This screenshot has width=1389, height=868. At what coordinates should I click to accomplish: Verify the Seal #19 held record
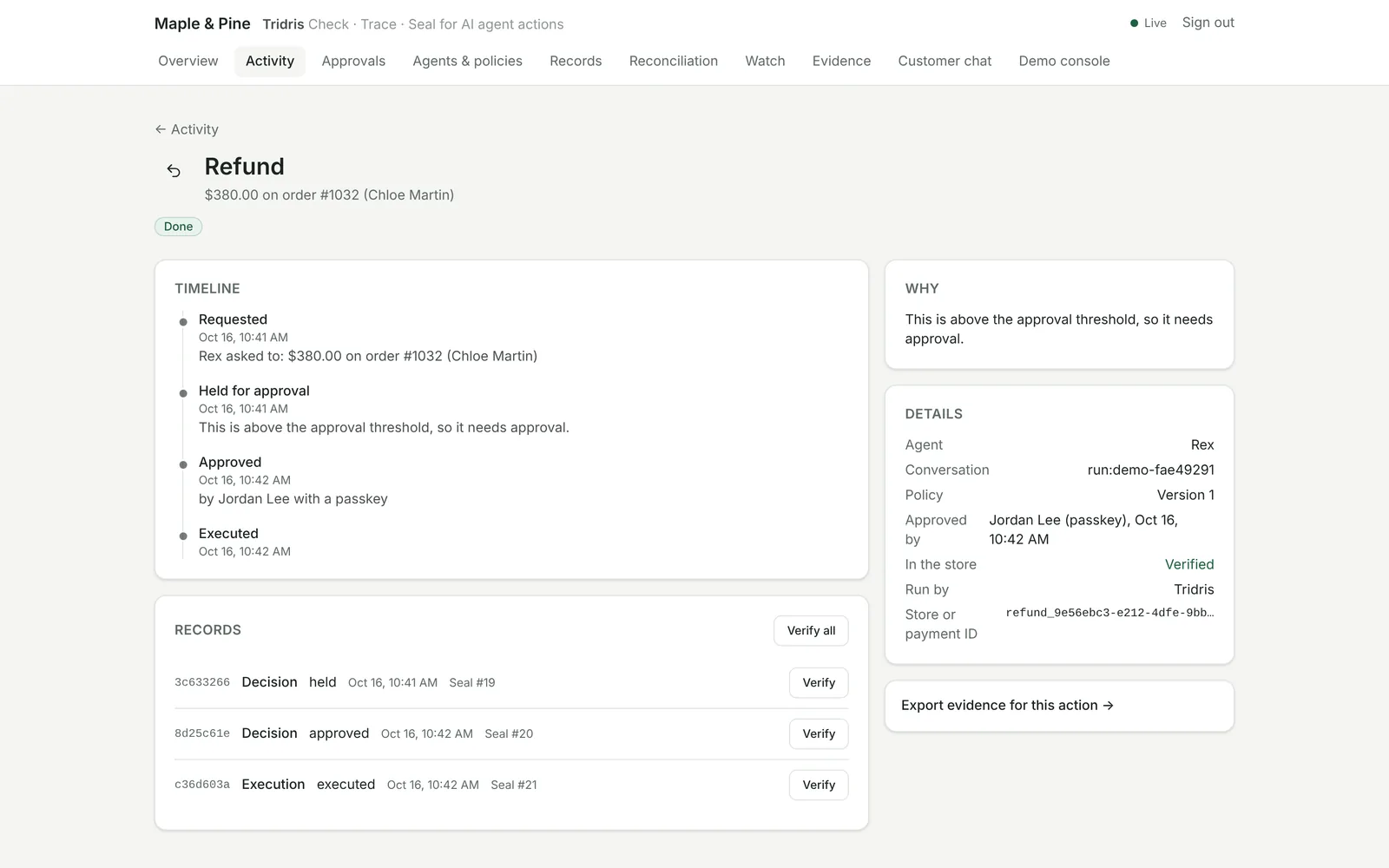[819, 683]
